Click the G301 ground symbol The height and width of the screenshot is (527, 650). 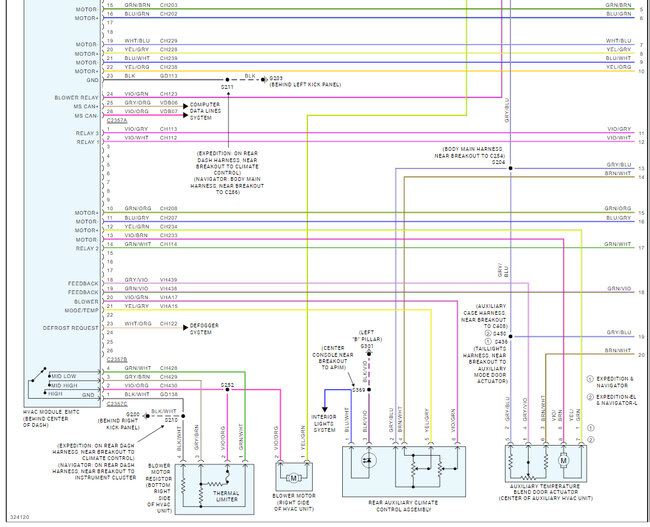point(369,353)
